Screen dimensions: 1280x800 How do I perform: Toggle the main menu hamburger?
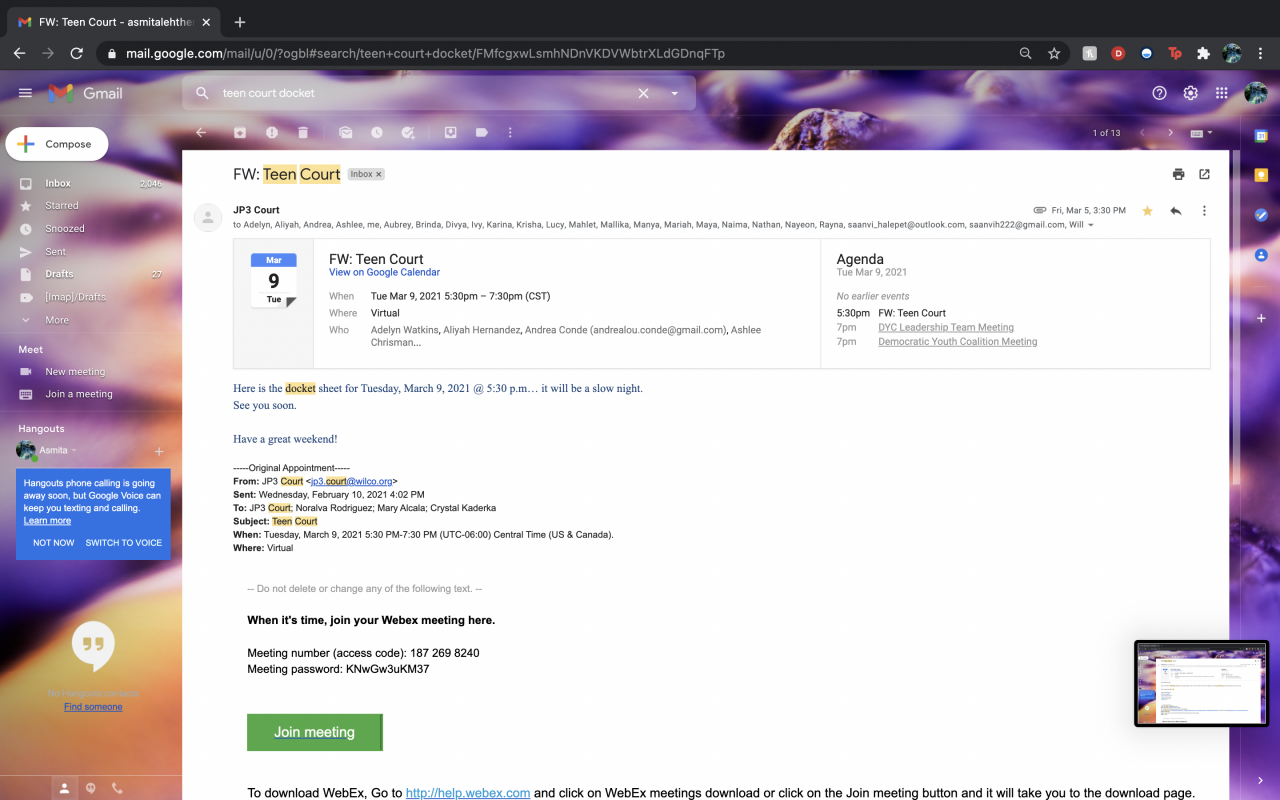coord(25,93)
